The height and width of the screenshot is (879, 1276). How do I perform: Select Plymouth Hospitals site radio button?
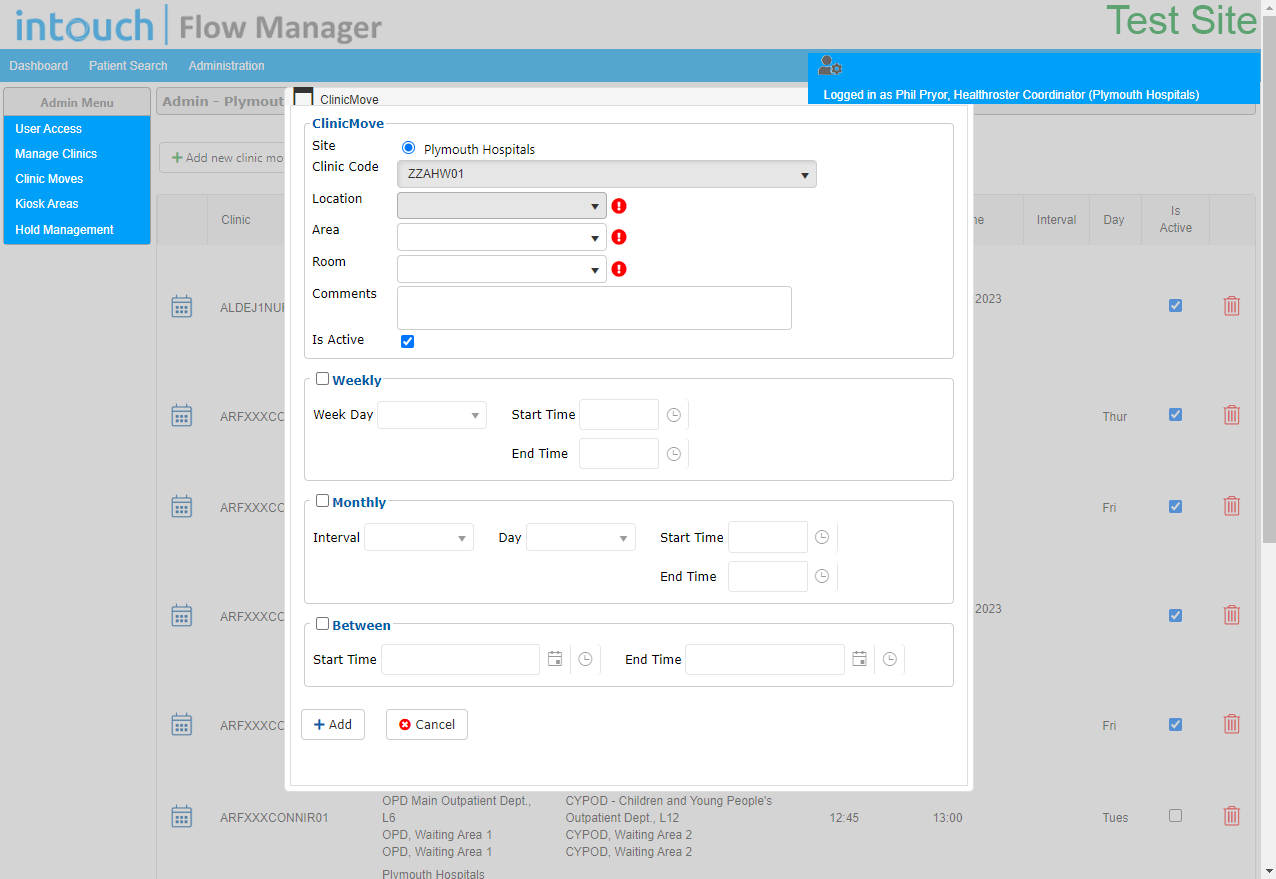click(x=408, y=148)
